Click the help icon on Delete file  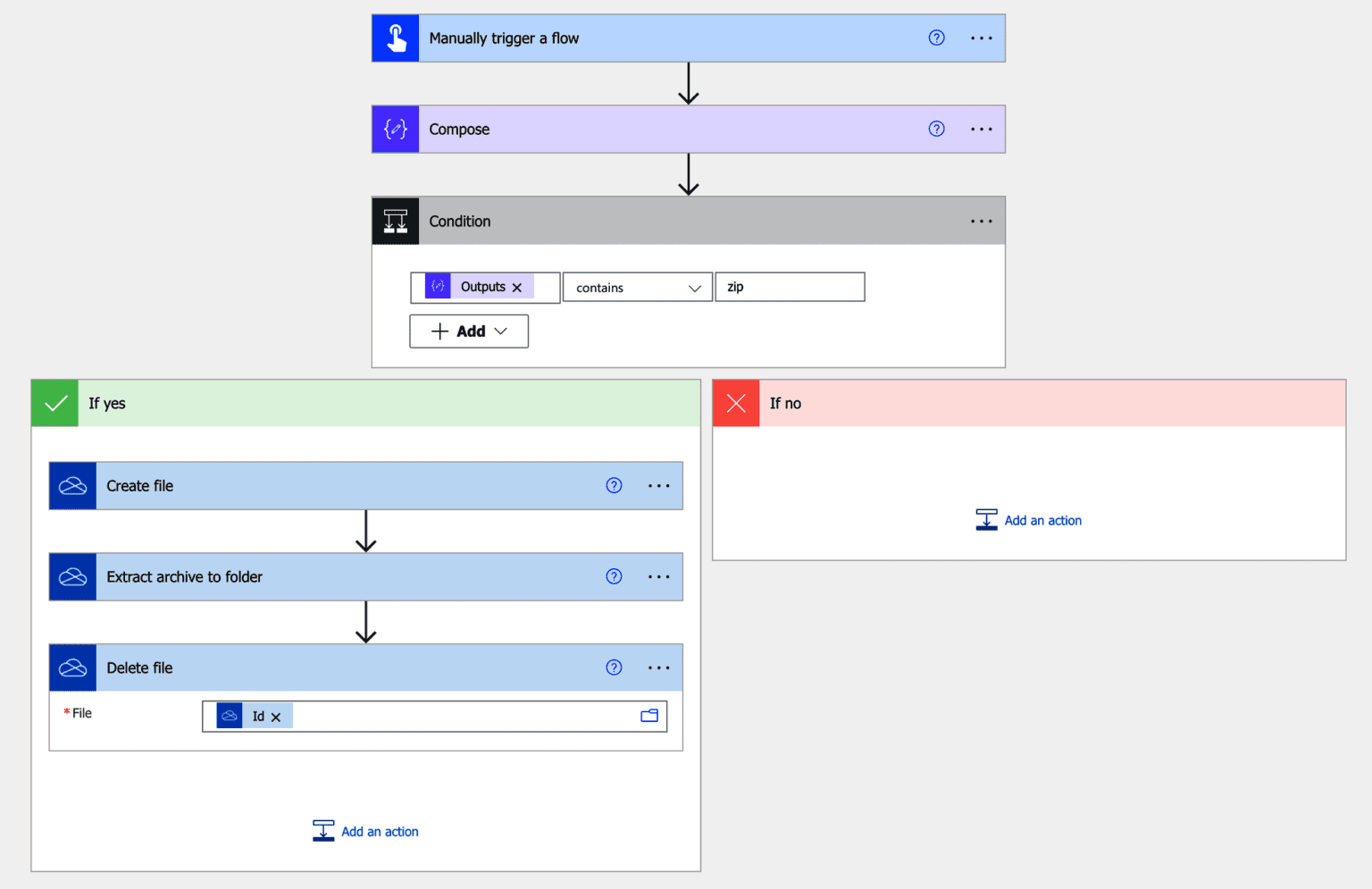pyautogui.click(x=614, y=667)
